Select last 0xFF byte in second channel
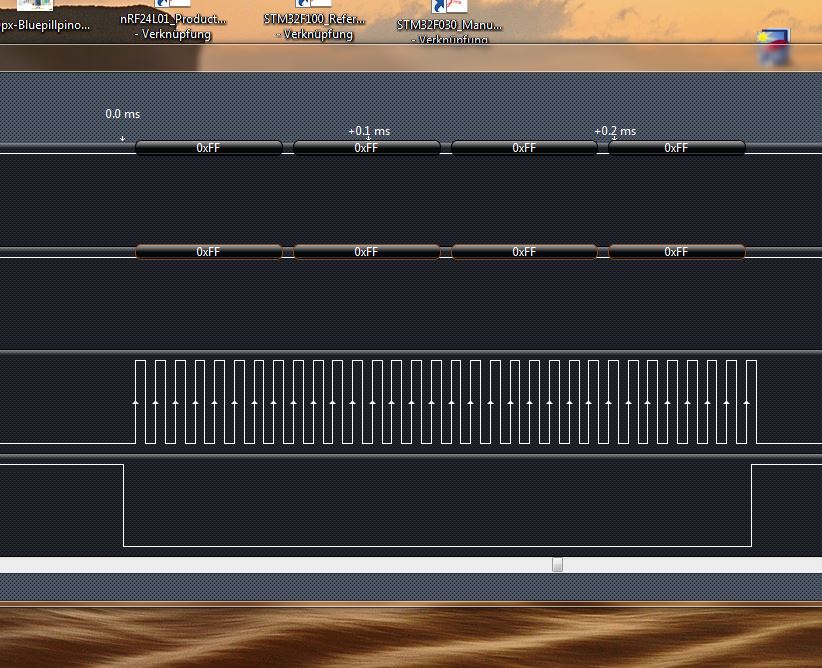This screenshot has height=668, width=822. 677,252
